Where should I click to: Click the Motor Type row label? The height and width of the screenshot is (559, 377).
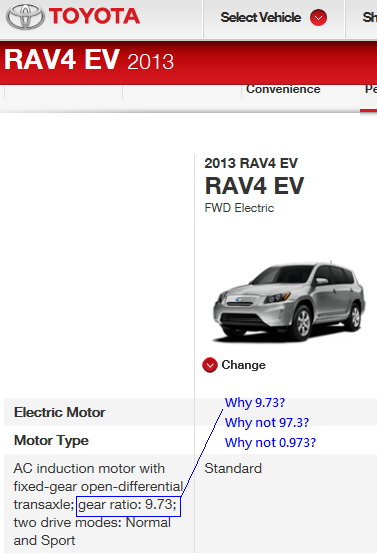51,441
